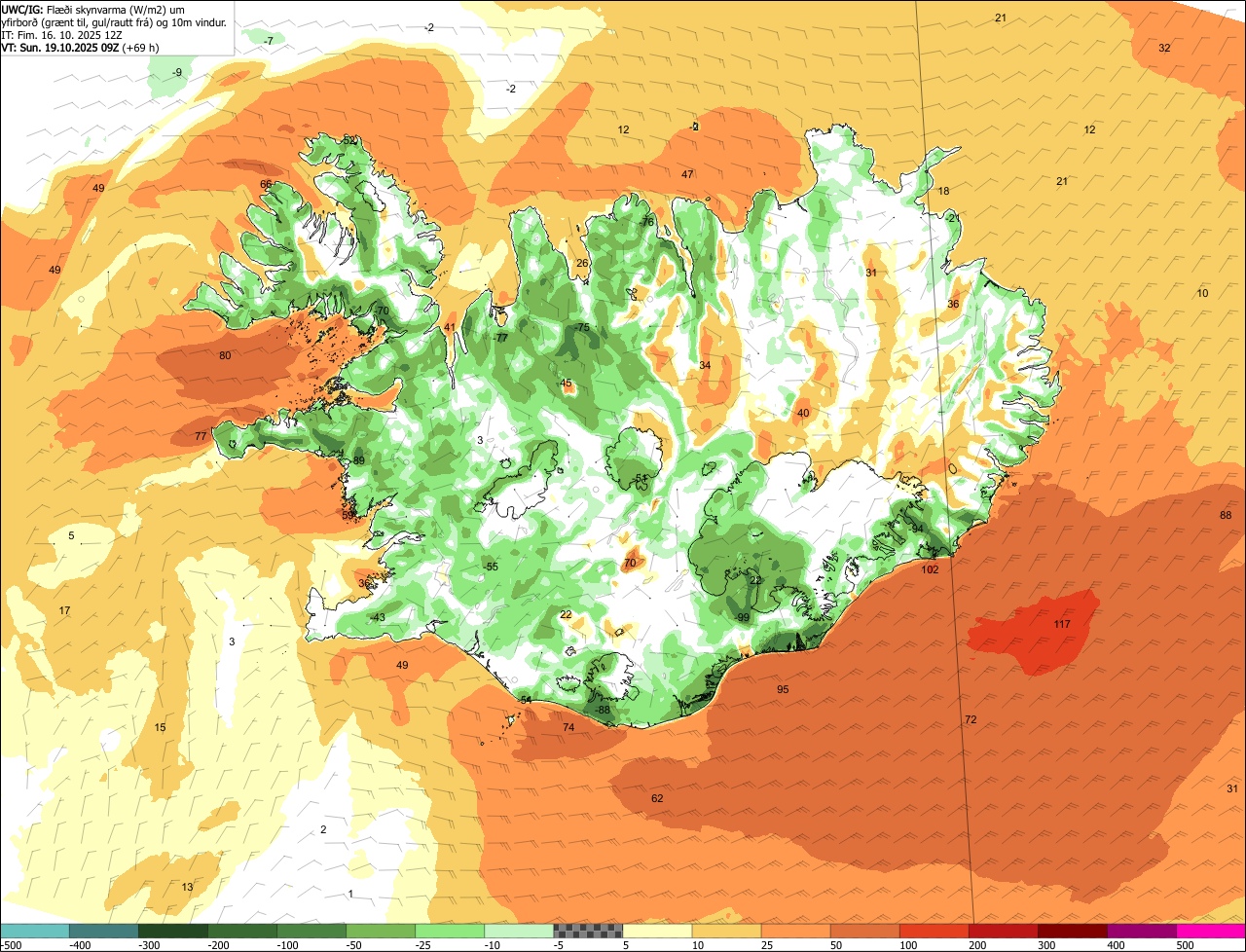Click the '-500' legend label
This screenshot has height=952, width=1246.
(12, 945)
